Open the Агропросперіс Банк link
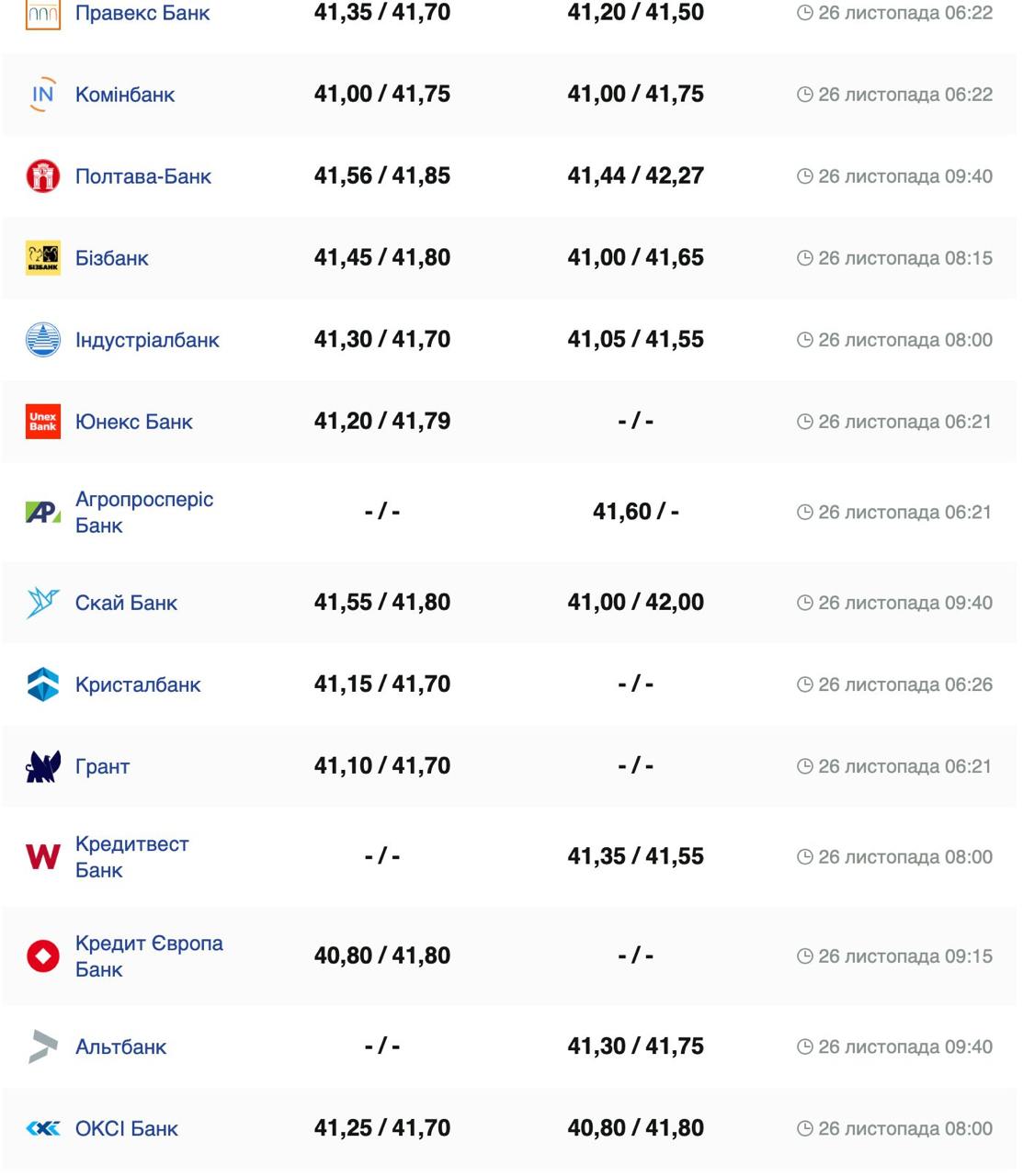The height and width of the screenshot is (1176, 1023). [x=144, y=512]
